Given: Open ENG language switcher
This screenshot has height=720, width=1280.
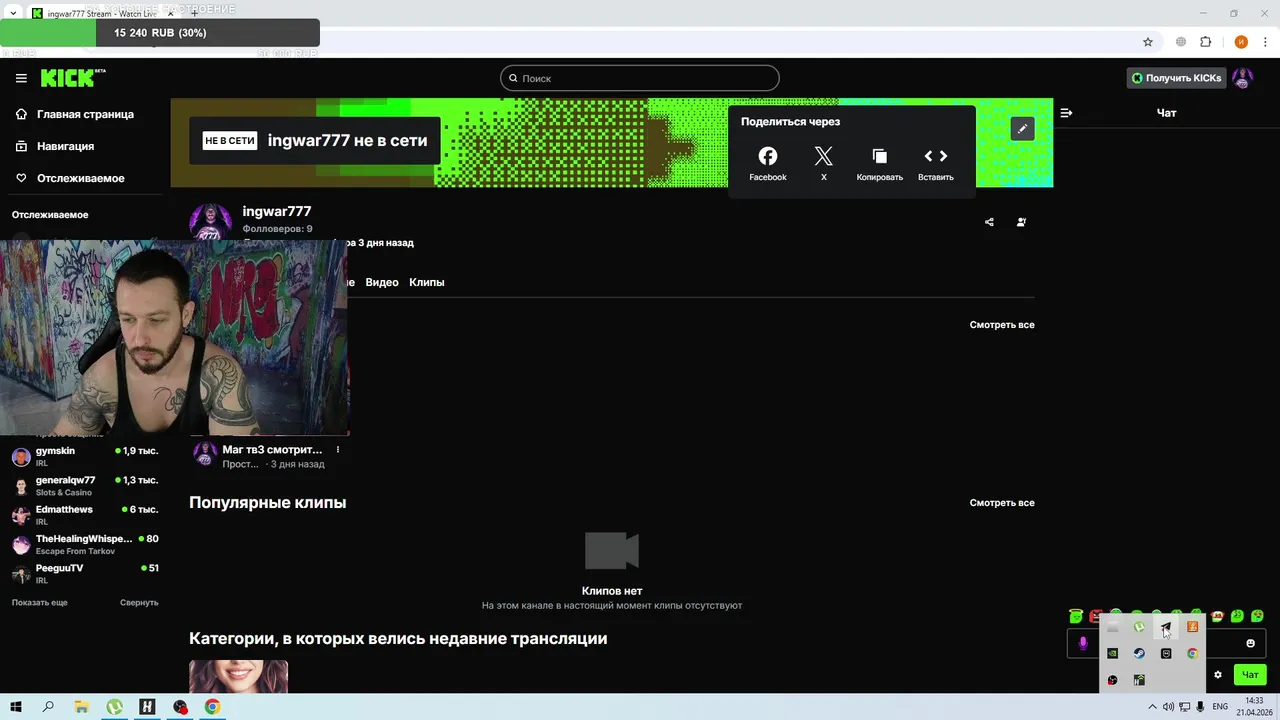Looking at the screenshot, I should tap(1220, 707).
